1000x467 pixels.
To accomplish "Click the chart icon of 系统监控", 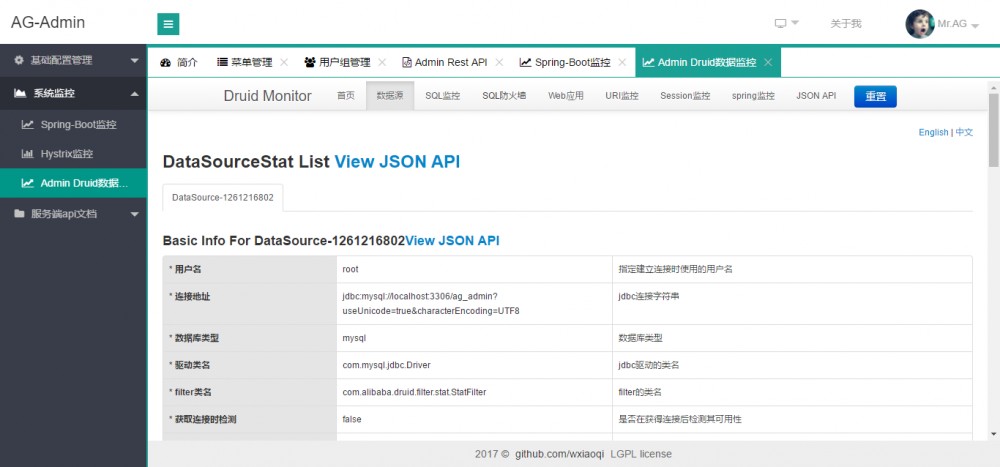I will pos(20,93).
